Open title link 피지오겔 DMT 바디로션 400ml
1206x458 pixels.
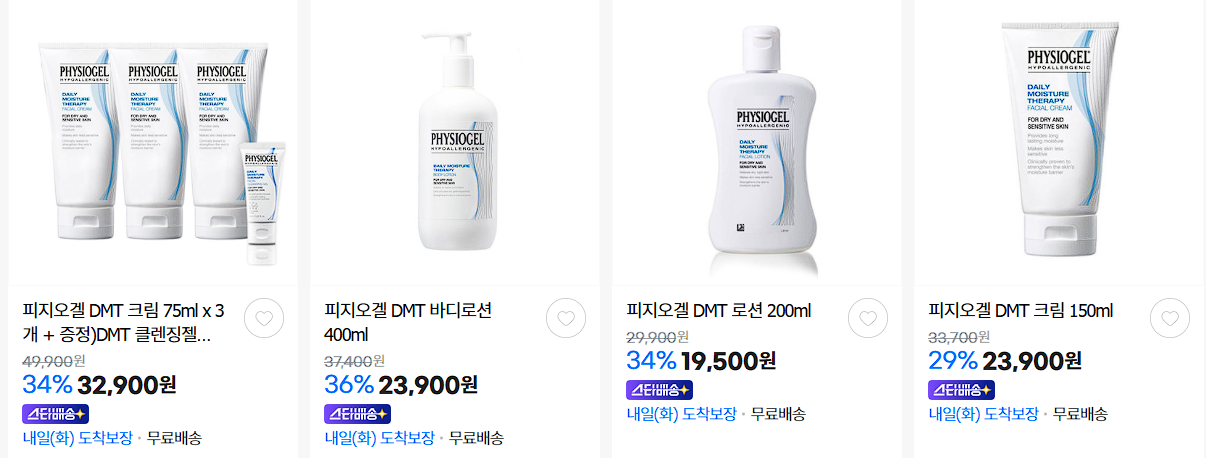[x=407, y=322]
